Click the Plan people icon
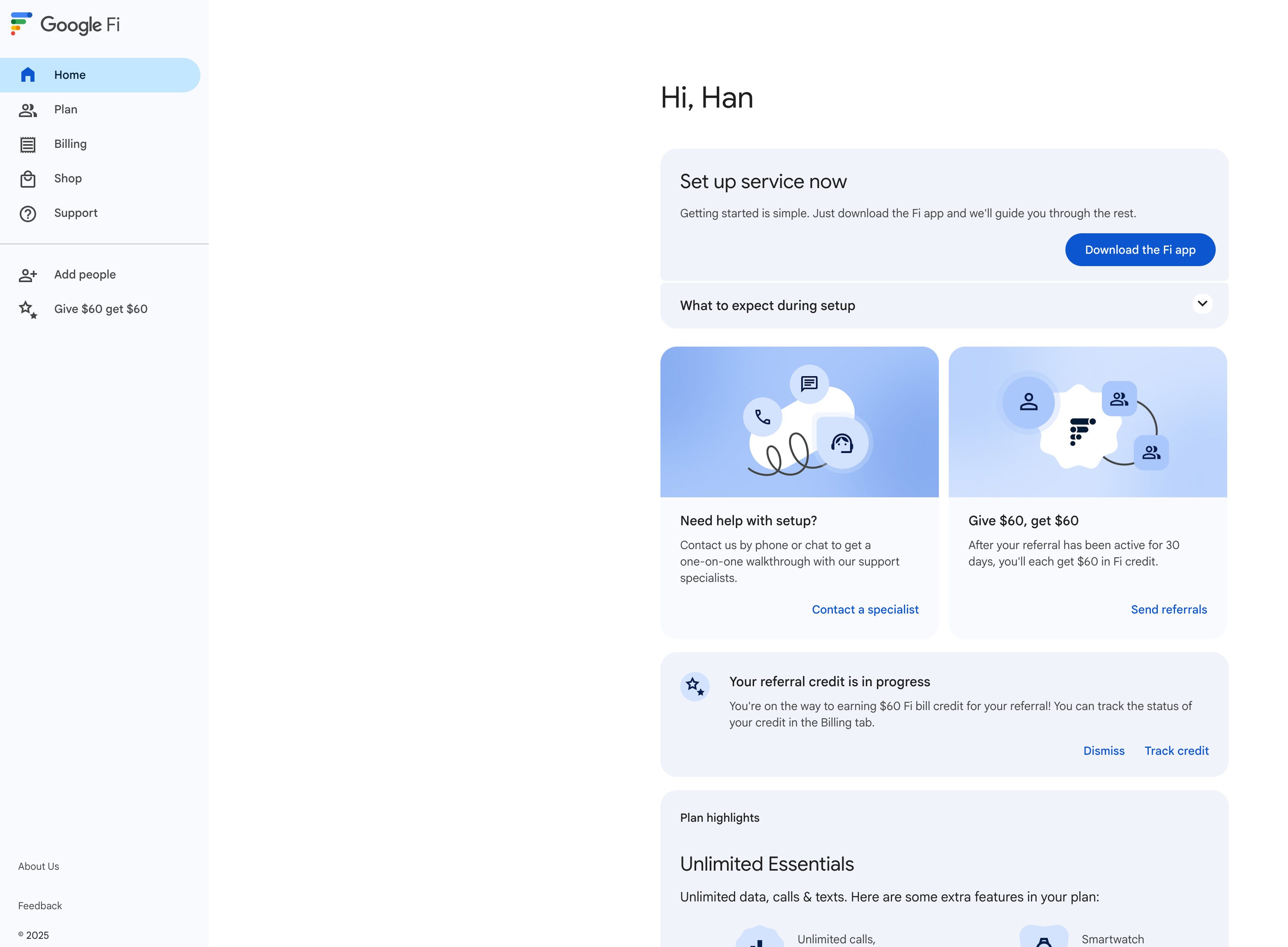1288x947 pixels. point(28,110)
